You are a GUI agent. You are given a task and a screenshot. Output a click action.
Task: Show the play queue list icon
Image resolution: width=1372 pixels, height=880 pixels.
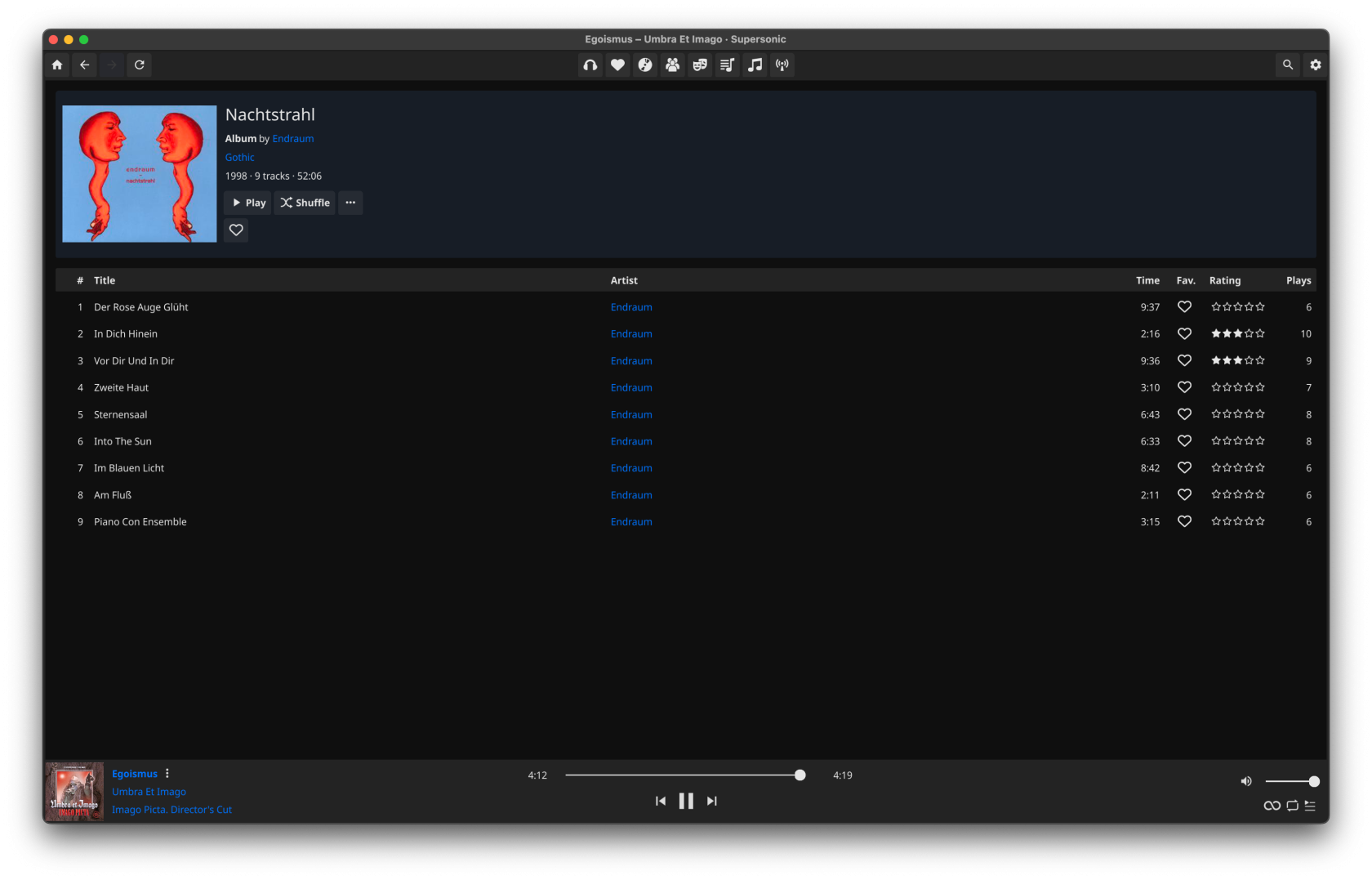pyautogui.click(x=1310, y=806)
